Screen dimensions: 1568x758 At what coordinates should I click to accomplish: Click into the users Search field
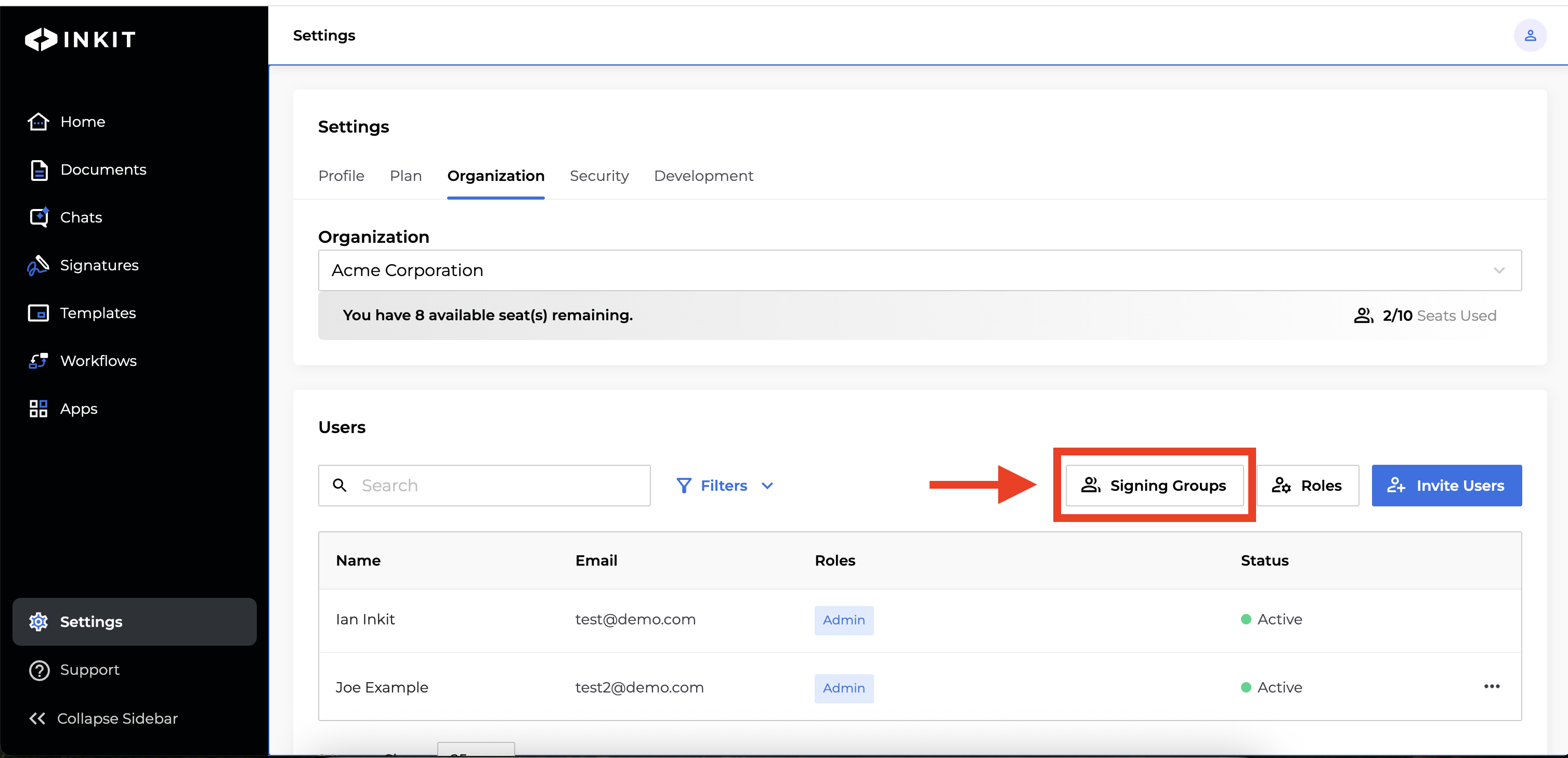484,485
